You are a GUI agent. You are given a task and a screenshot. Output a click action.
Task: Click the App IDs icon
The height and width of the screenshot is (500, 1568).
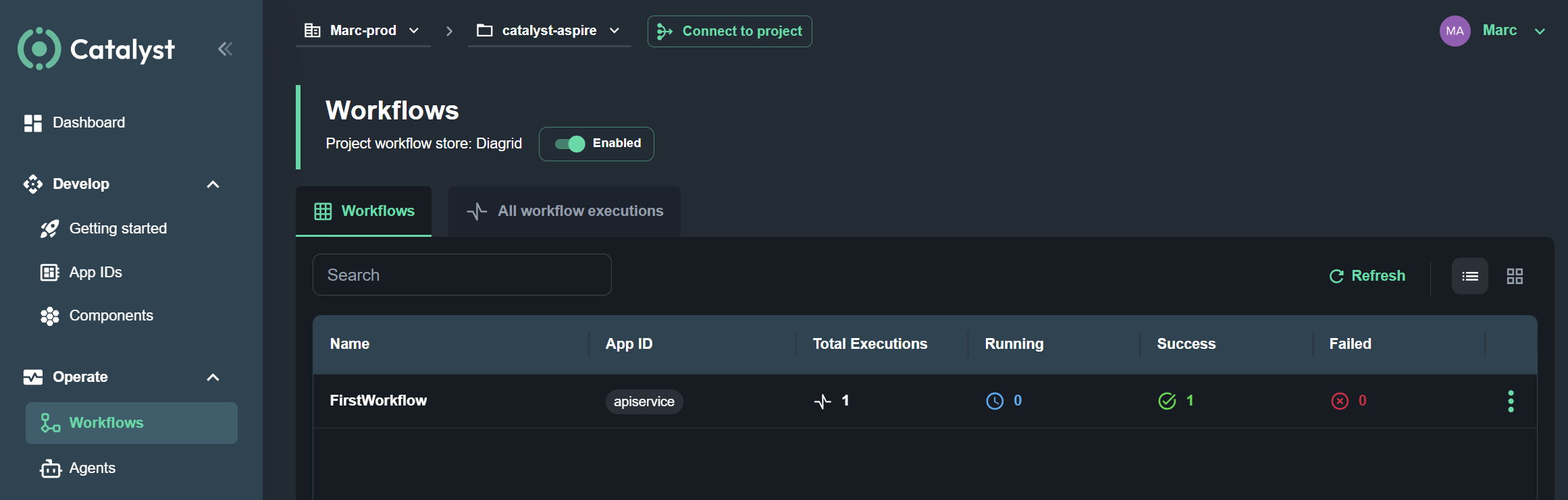point(49,273)
